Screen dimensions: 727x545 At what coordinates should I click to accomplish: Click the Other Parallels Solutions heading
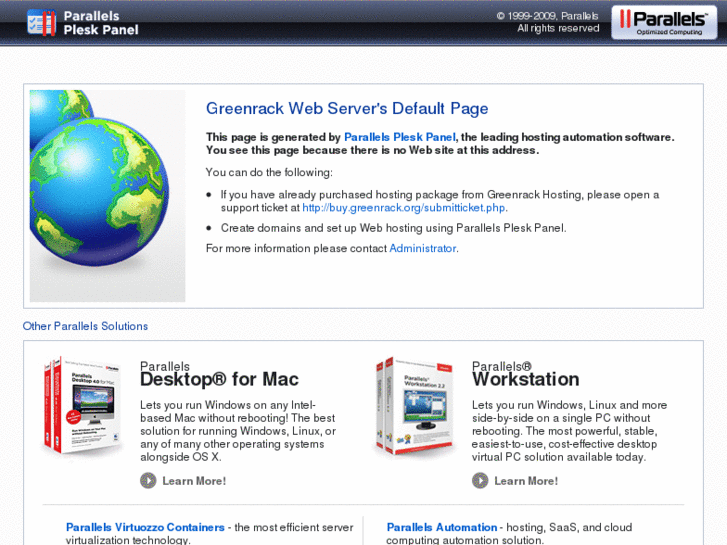(85, 326)
